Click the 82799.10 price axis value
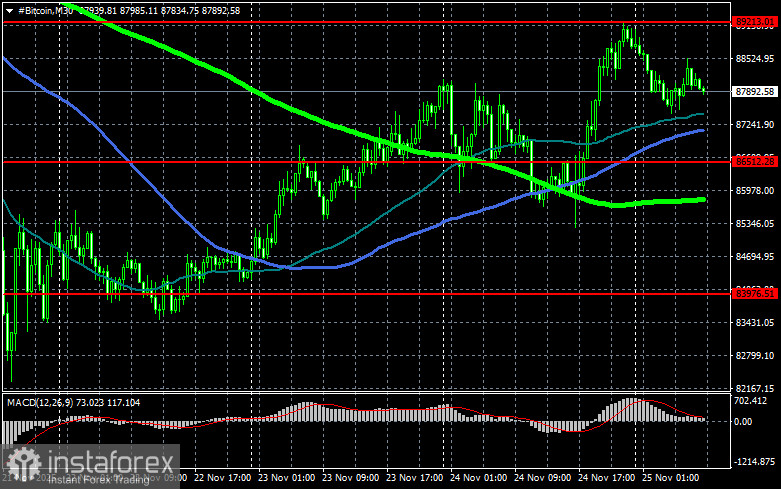 coord(755,356)
